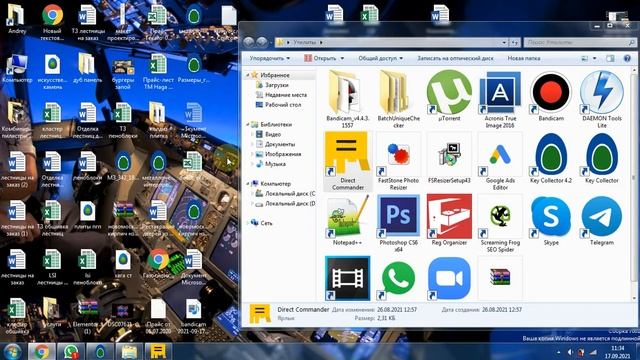Collapse the Избранное tree section
640x360 pixels.
click(247, 75)
